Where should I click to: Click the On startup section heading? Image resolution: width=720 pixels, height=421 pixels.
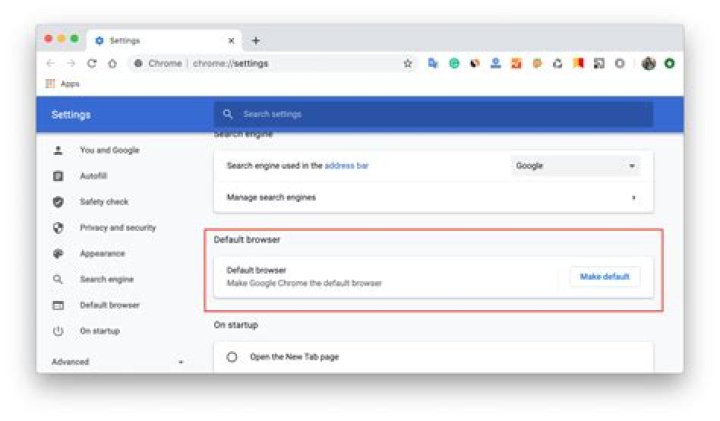[x=236, y=325]
